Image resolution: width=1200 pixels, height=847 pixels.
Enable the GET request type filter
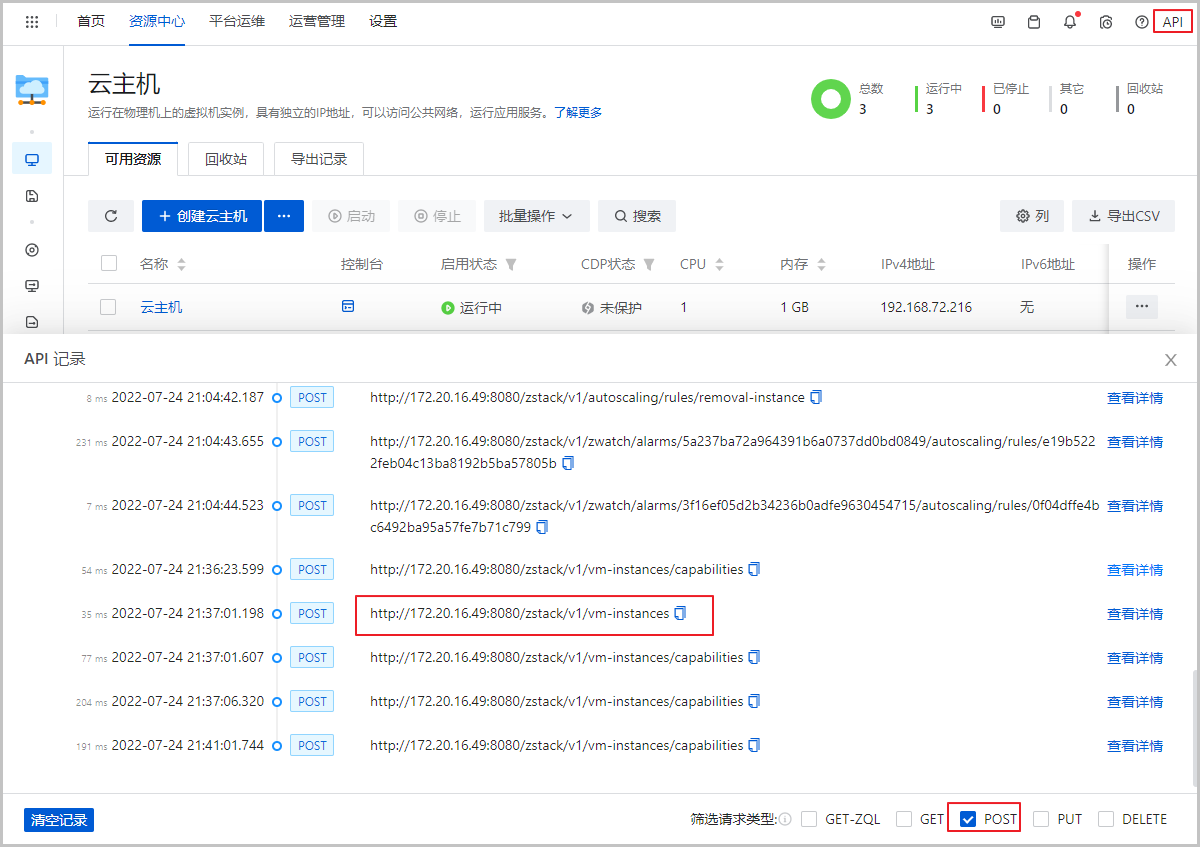(x=905, y=818)
